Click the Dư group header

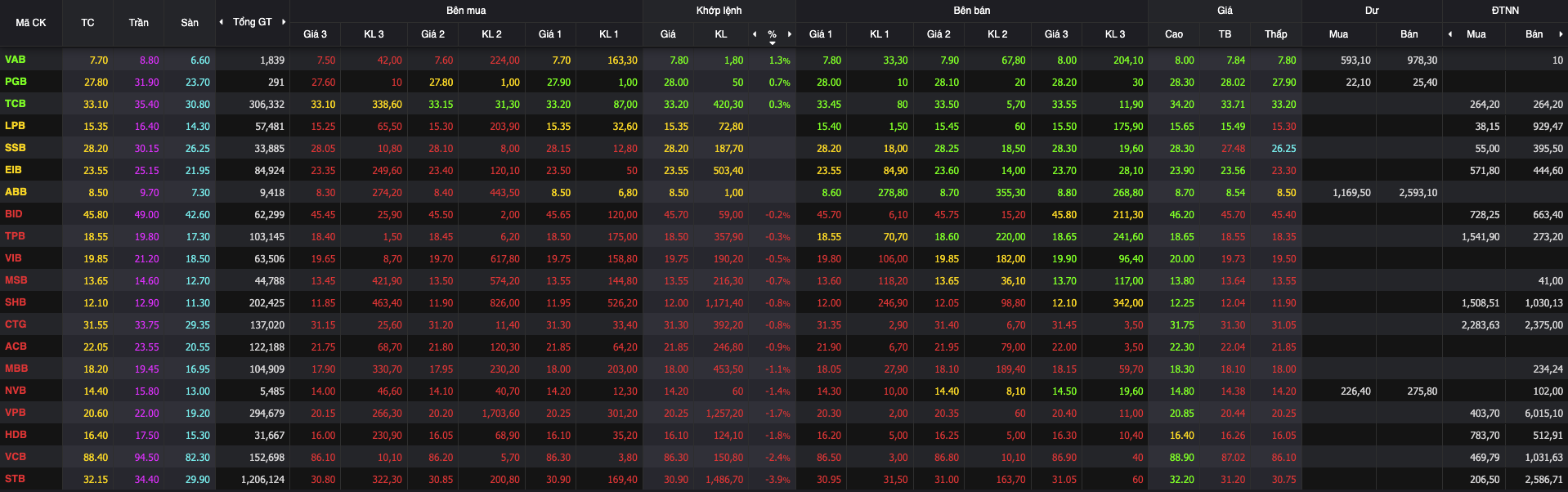pyautogui.click(x=1372, y=11)
